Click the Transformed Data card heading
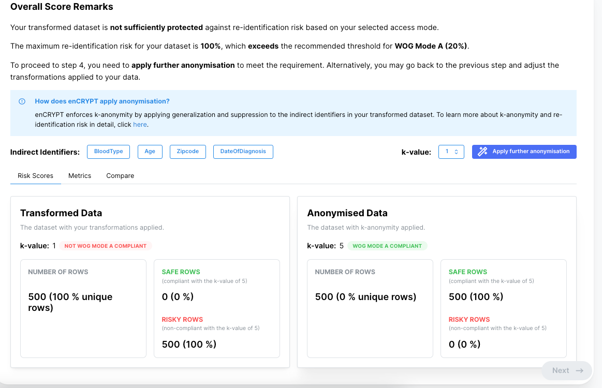602x388 pixels. pos(61,213)
